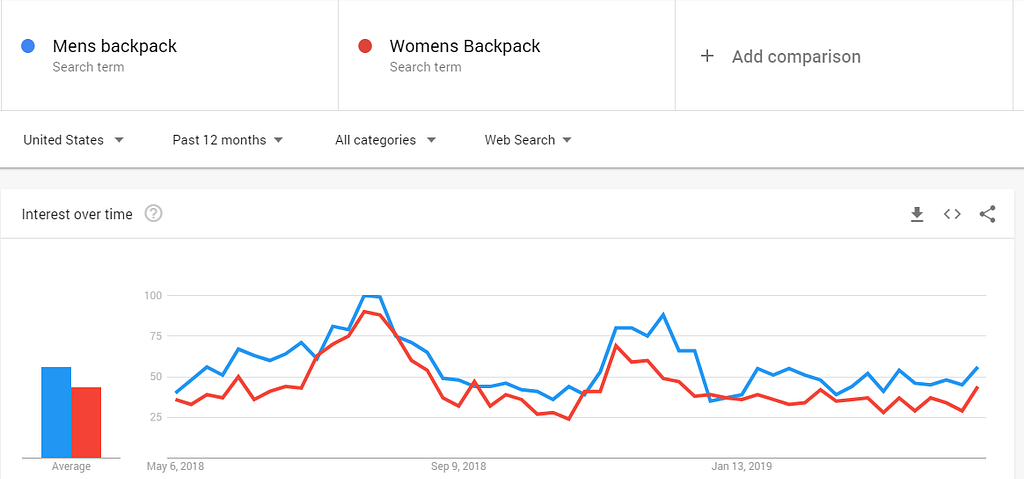Screen dimensions: 1024x479
Task: Click the blue dot beside Mens backpack
Action: point(29,46)
